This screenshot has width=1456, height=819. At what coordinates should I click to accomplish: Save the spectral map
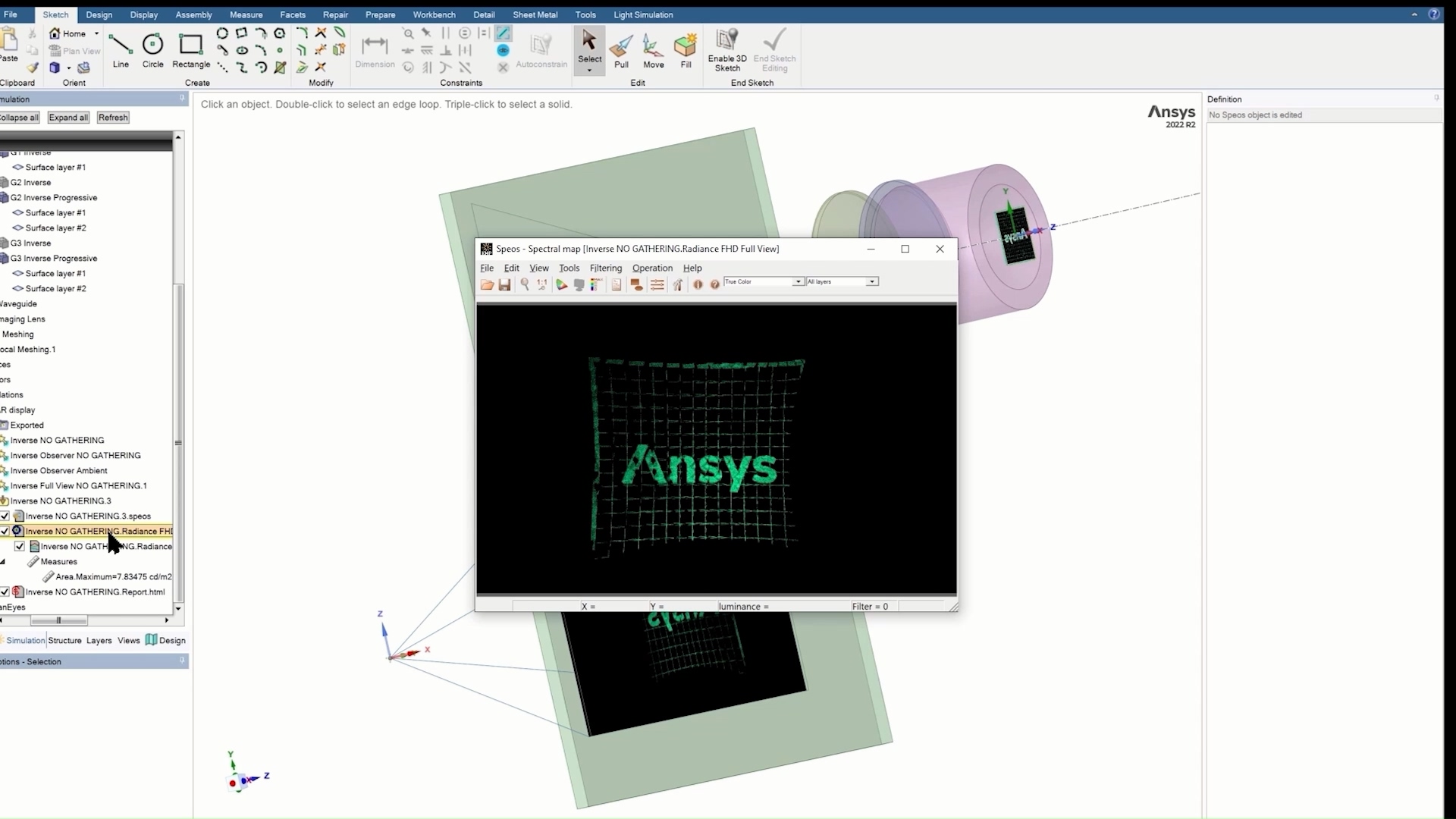[x=504, y=284]
